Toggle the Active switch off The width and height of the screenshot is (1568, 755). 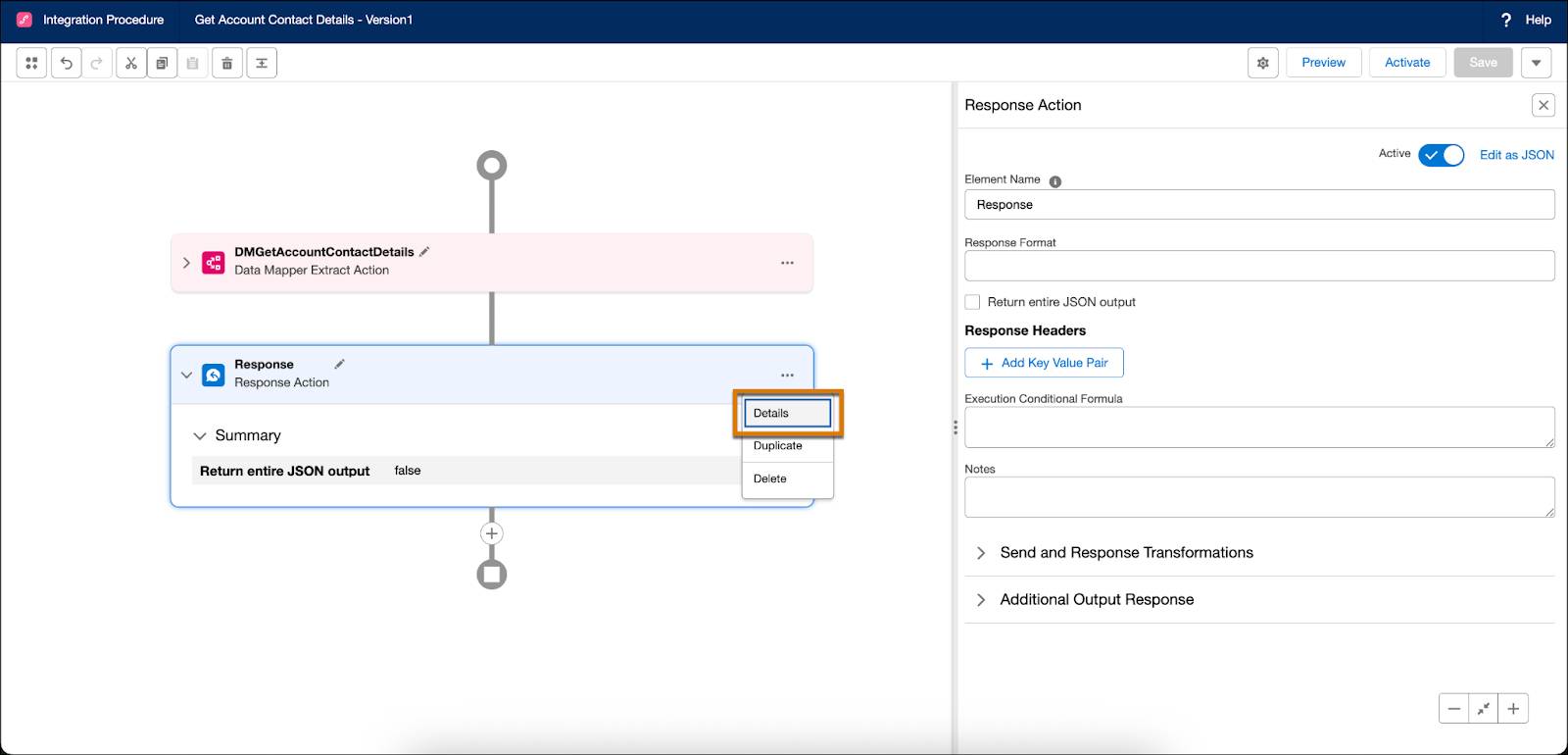click(1441, 155)
